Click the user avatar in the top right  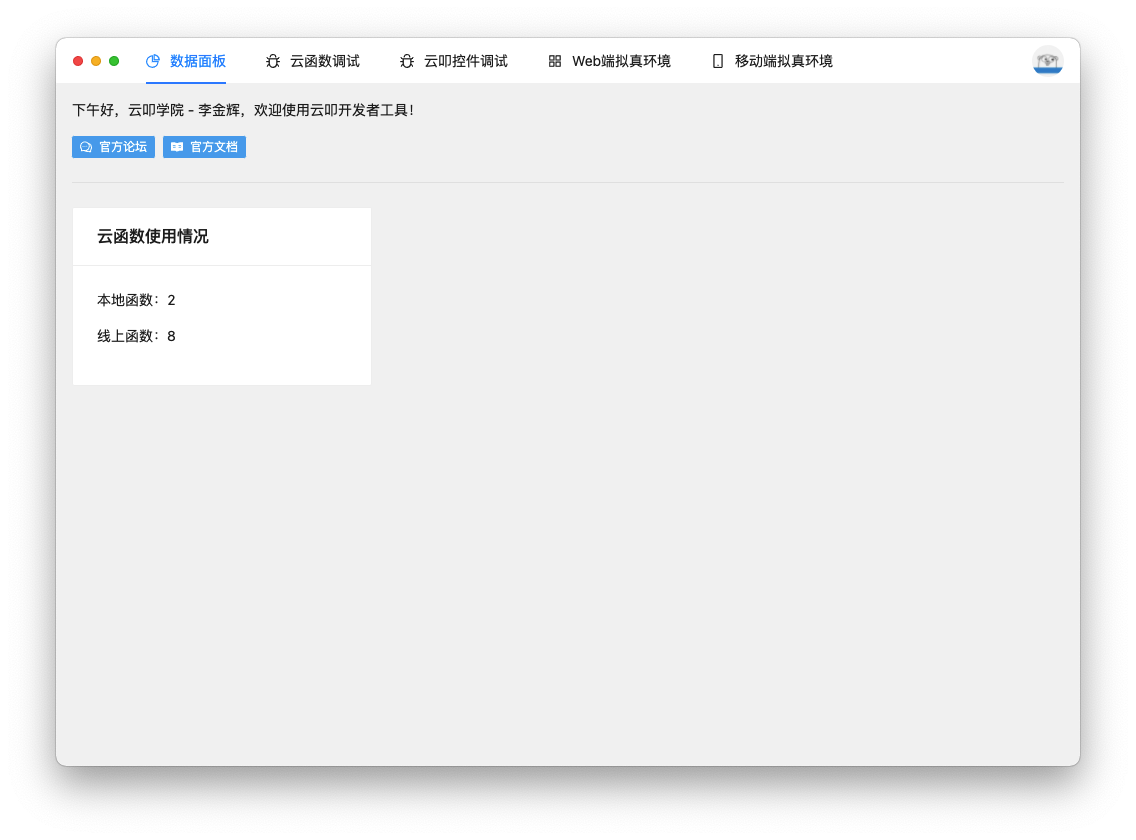click(x=1047, y=60)
